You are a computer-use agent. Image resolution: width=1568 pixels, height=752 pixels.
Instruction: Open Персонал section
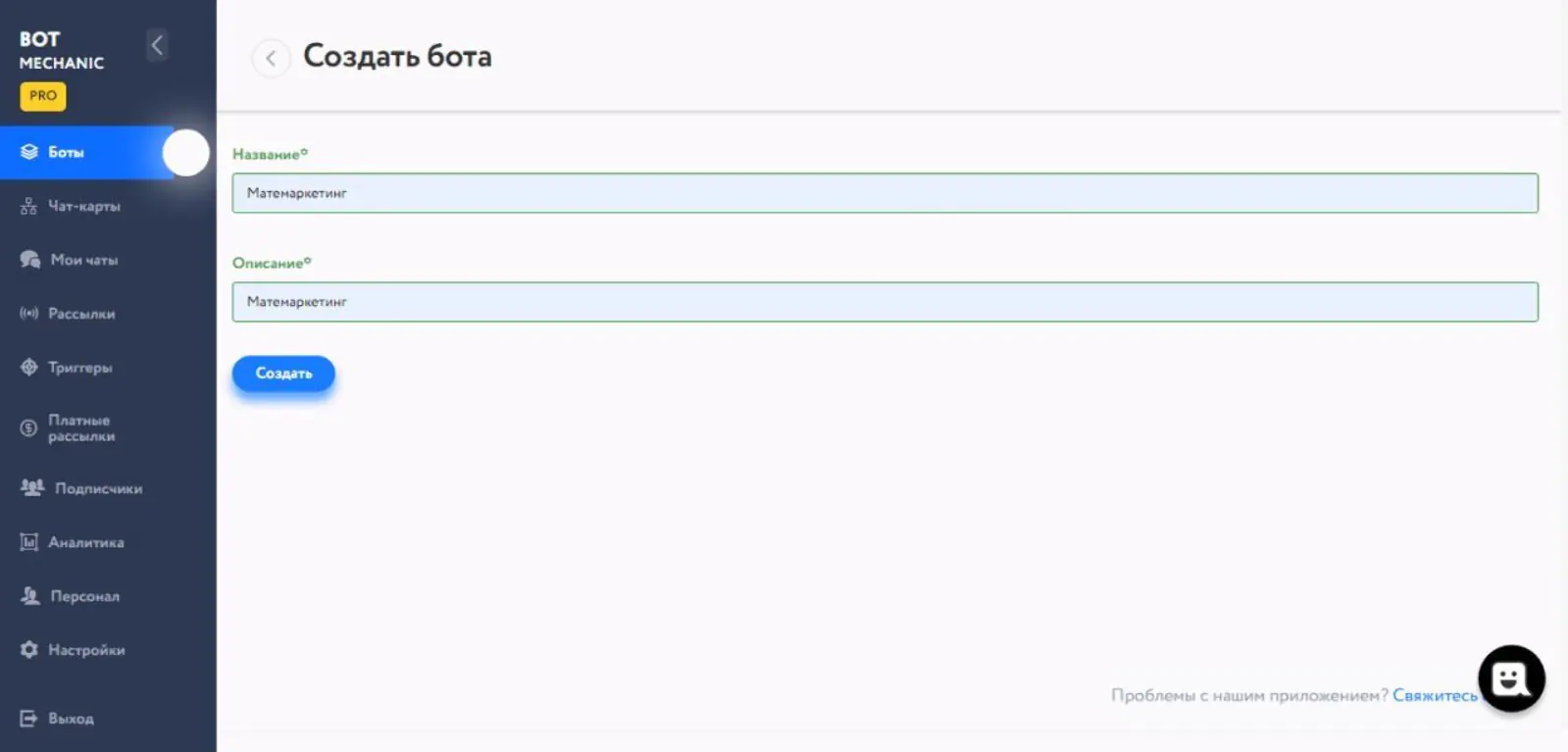[85, 596]
